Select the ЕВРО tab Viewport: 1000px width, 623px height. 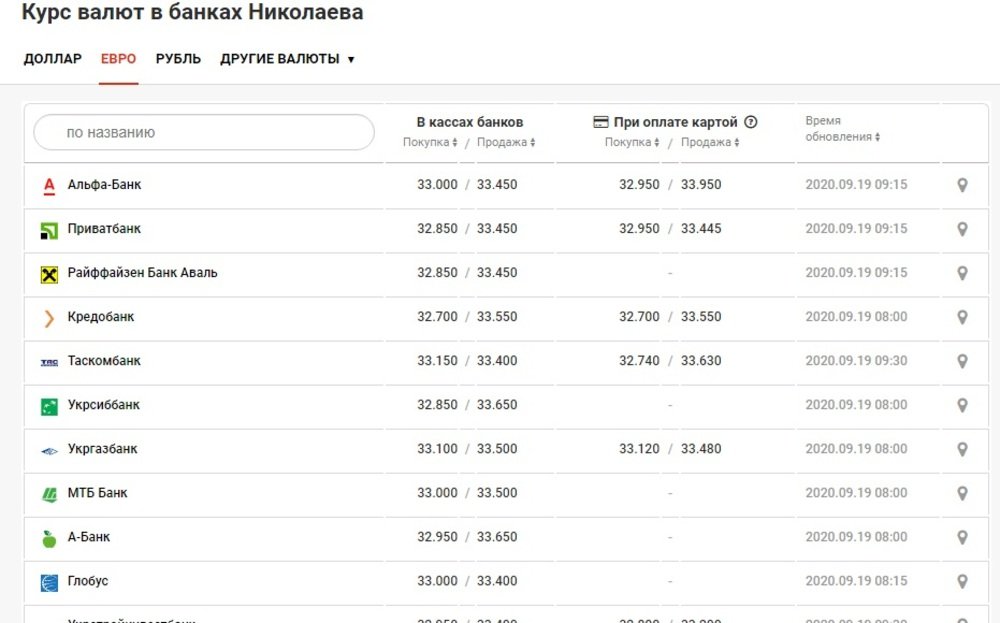[x=119, y=59]
